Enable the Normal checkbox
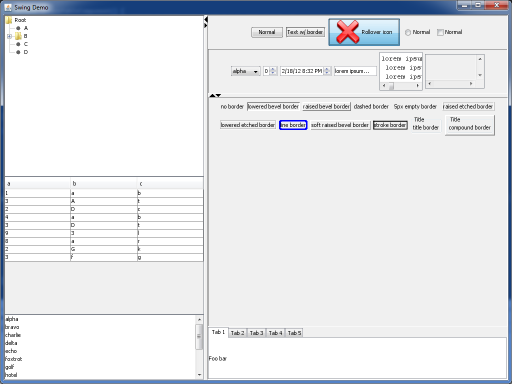The height and width of the screenshot is (384, 512). 440,32
